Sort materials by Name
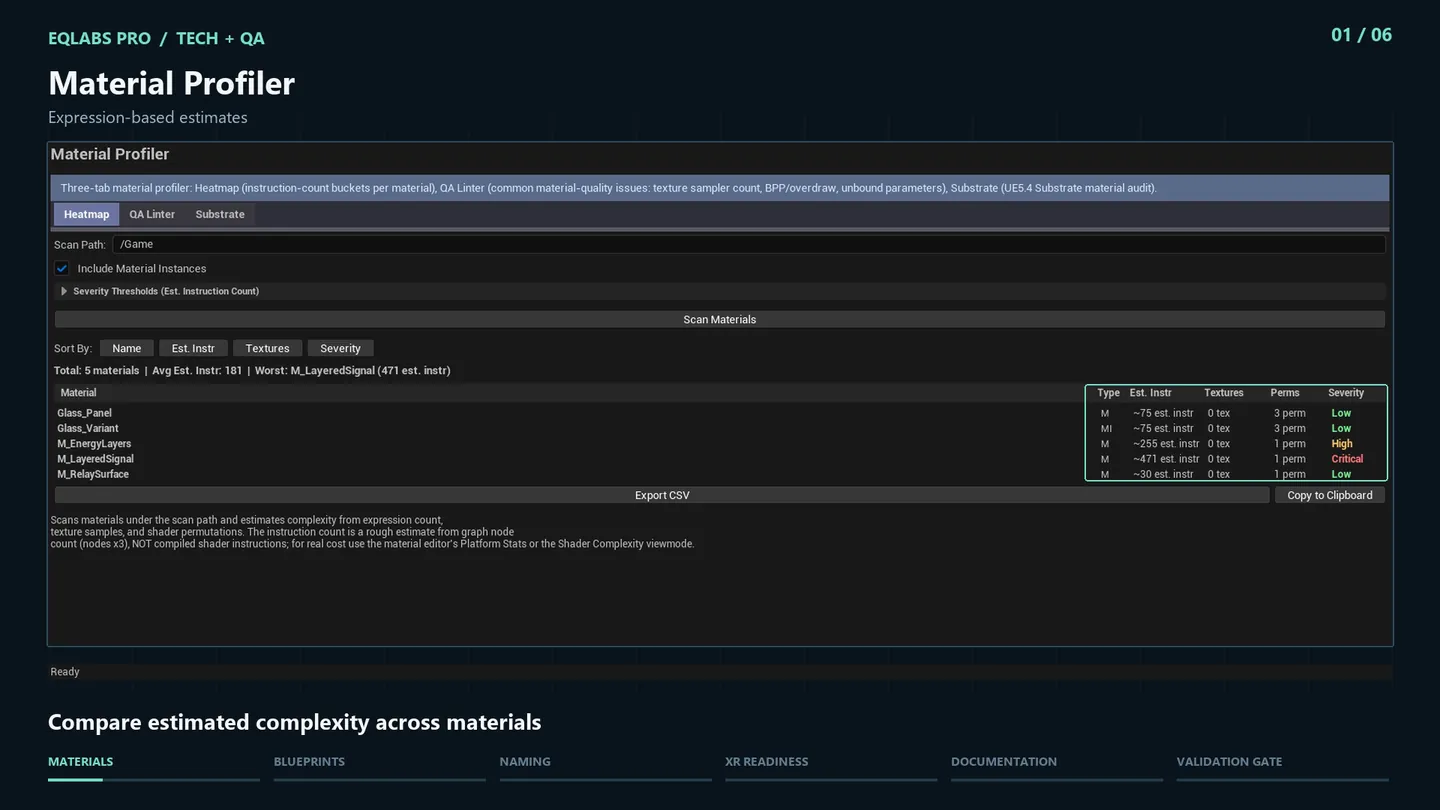 127,348
